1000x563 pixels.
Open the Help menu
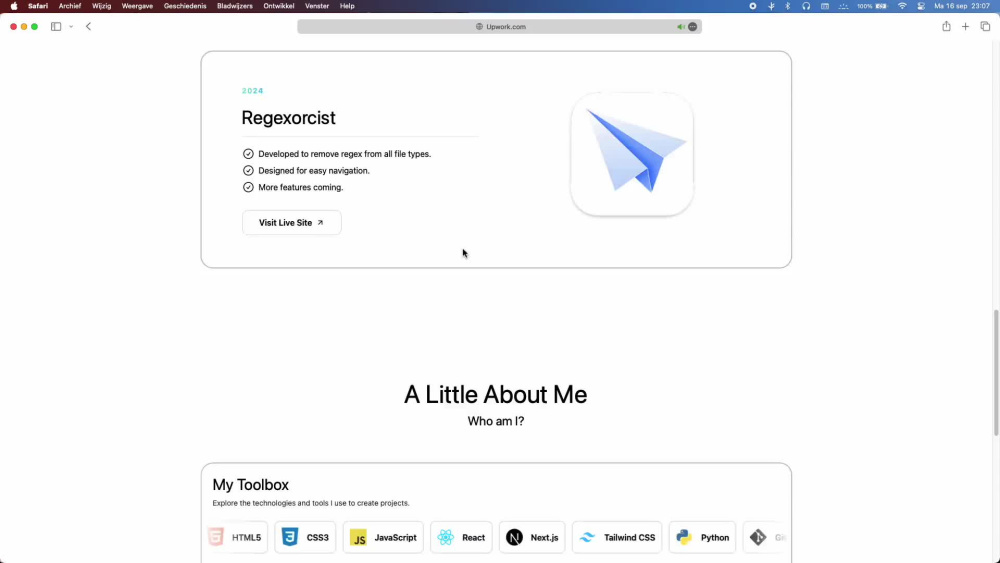pos(347,6)
